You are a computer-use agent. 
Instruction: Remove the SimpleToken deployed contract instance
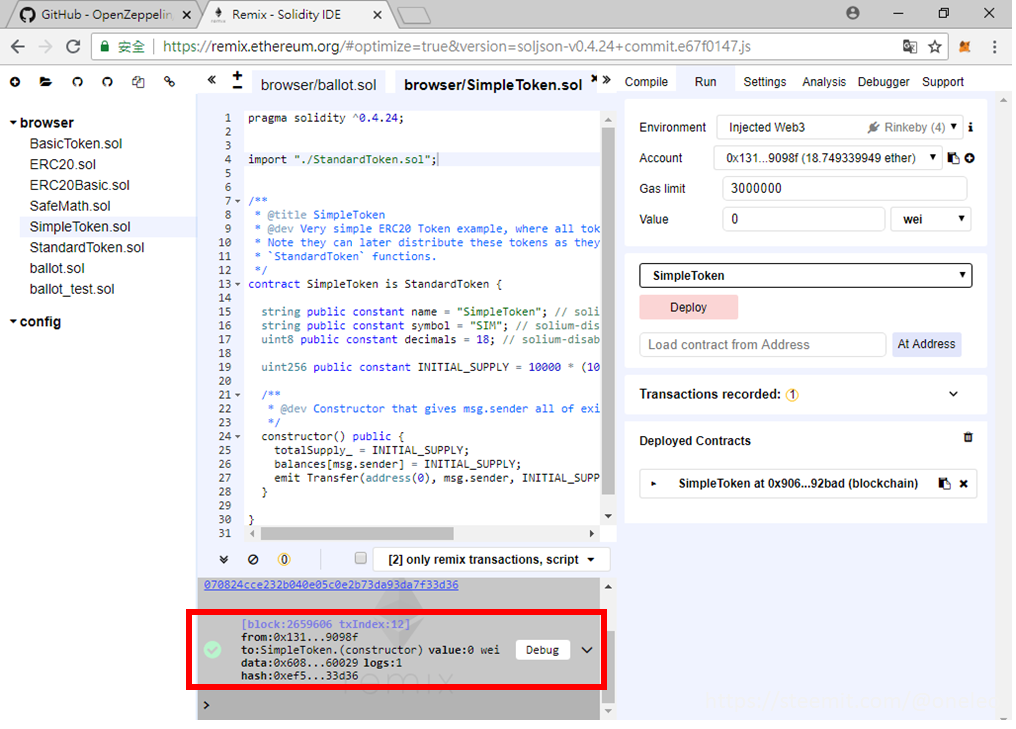964,483
